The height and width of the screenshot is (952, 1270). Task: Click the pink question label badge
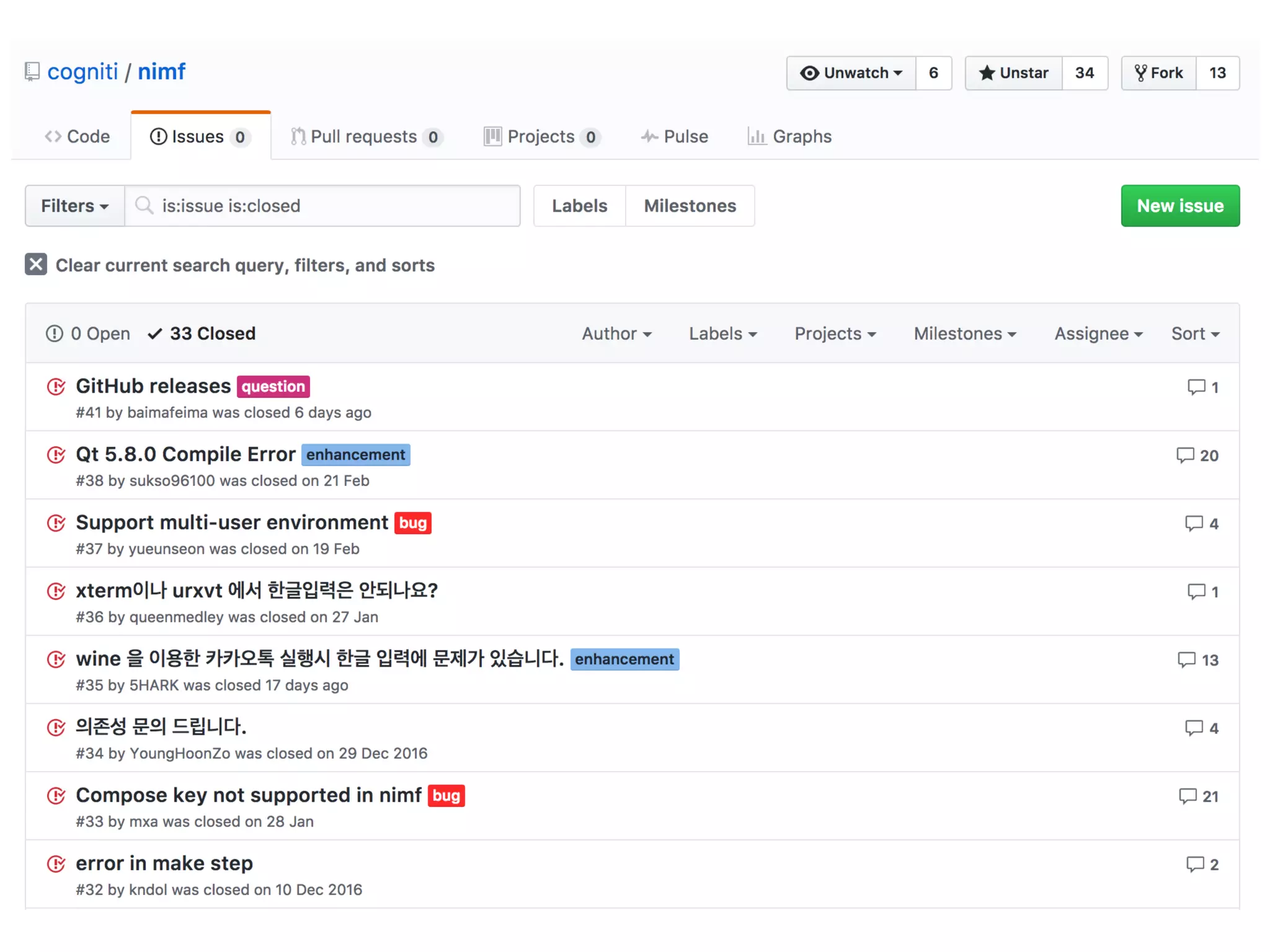point(273,387)
